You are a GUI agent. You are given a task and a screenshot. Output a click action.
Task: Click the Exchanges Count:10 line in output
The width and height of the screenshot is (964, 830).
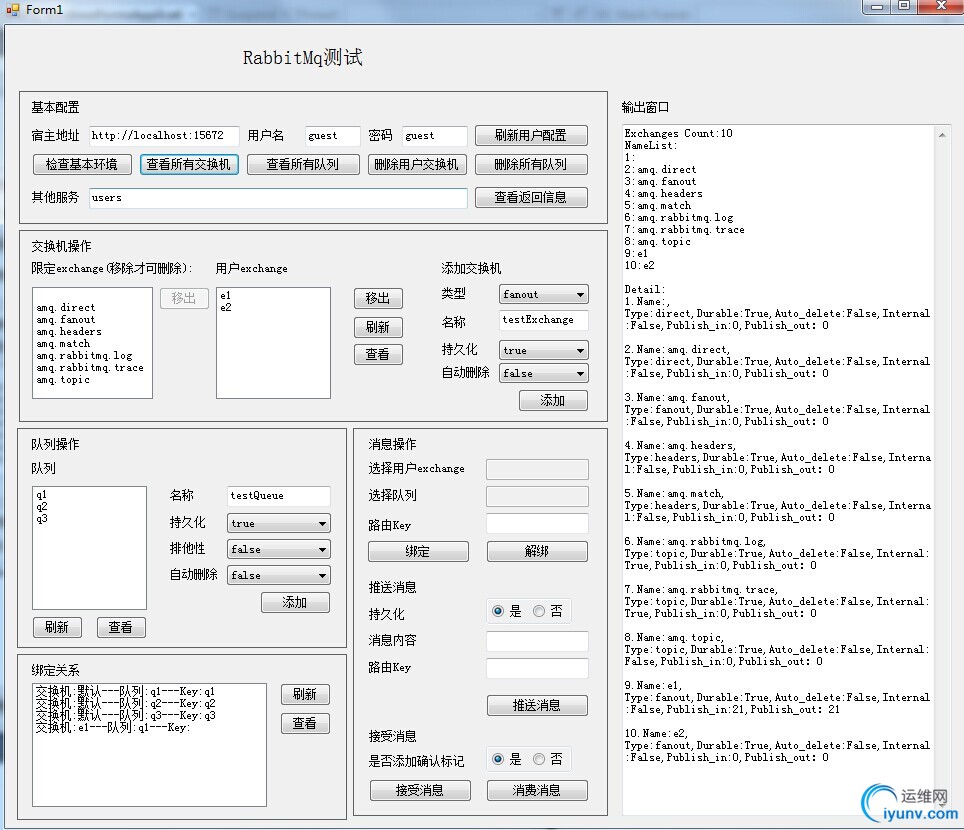coord(678,133)
